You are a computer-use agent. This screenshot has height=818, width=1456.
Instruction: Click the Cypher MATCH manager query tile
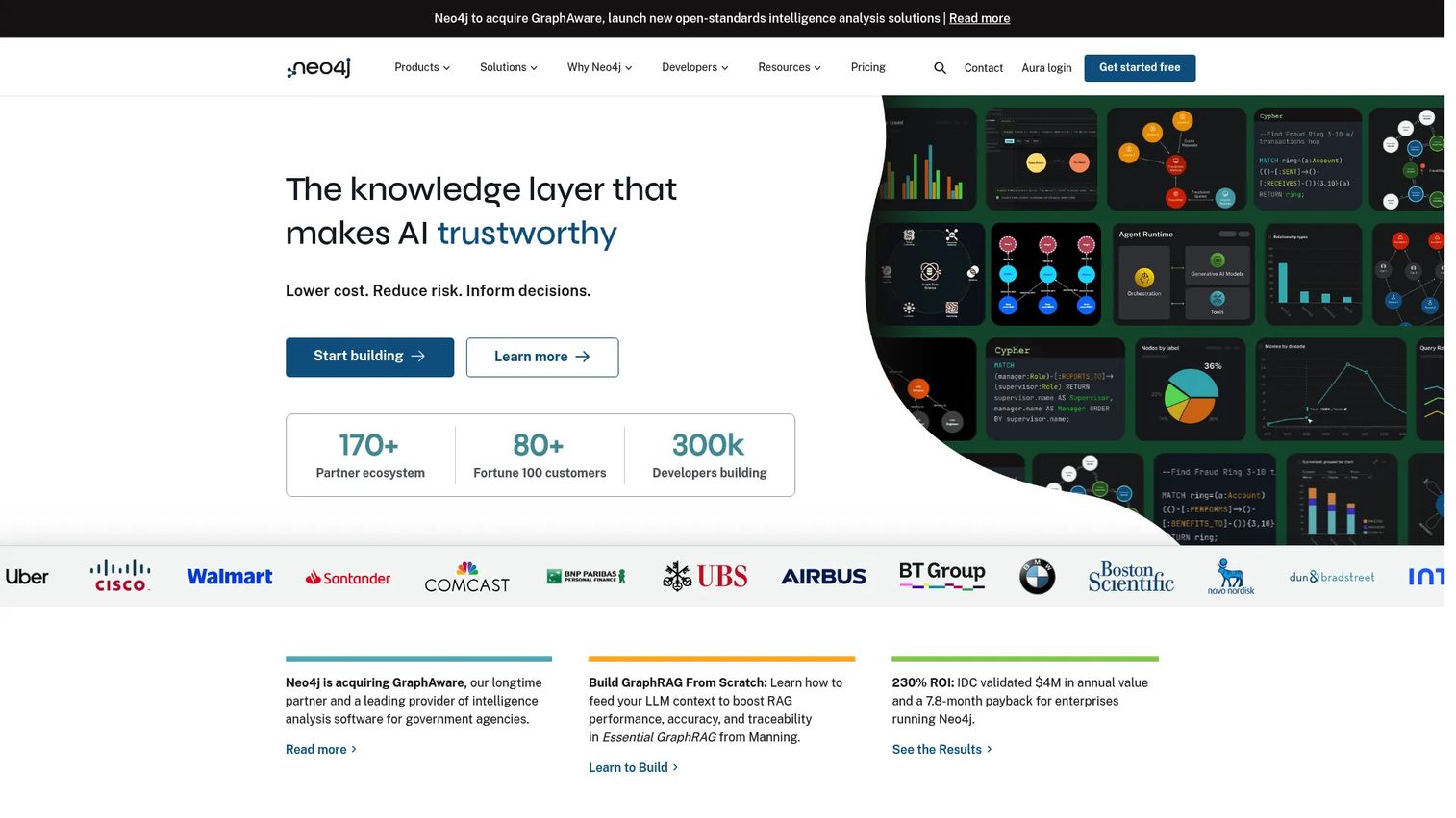point(1055,389)
